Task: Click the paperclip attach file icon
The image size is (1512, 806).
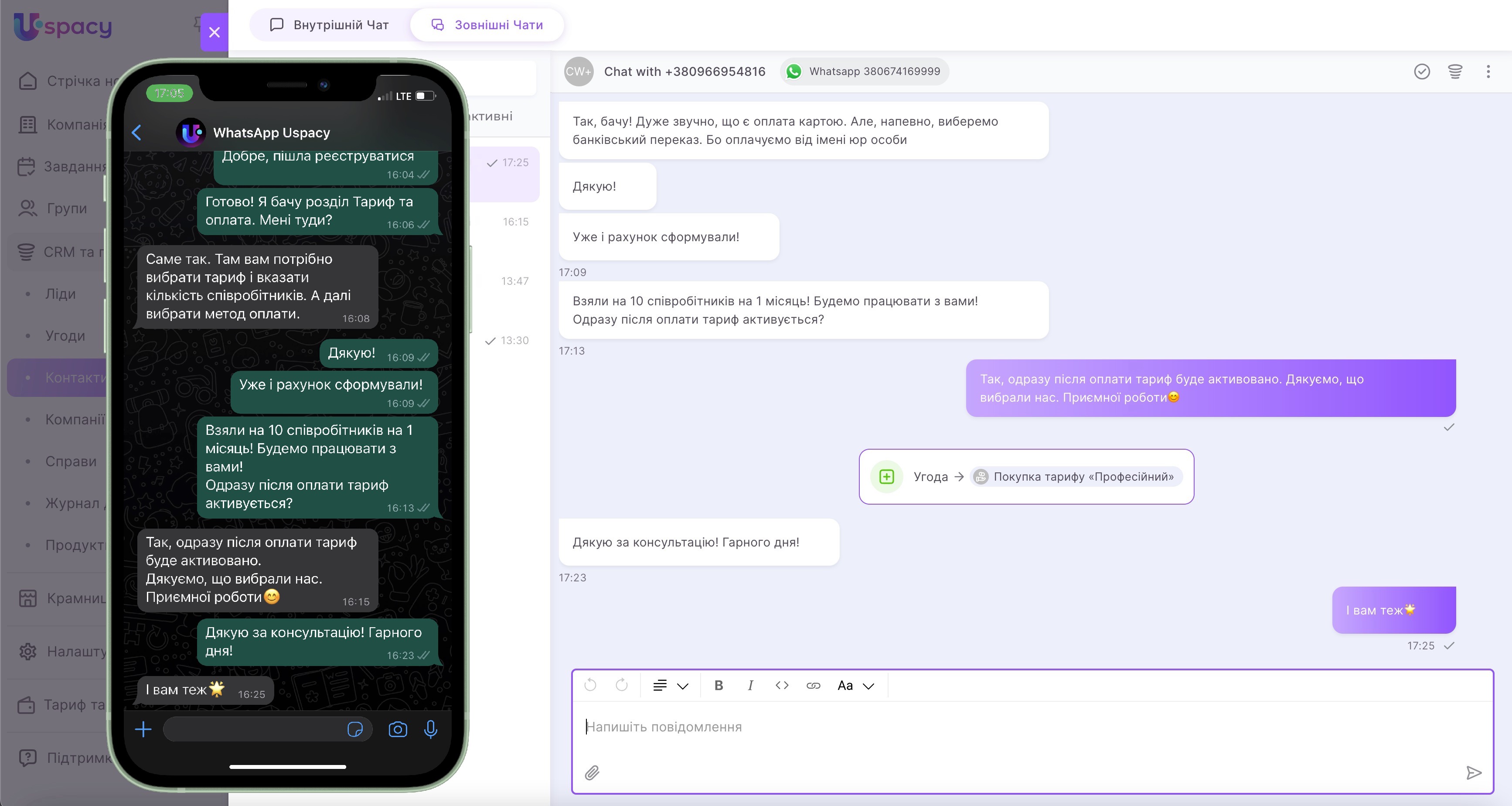Action: coord(592,772)
